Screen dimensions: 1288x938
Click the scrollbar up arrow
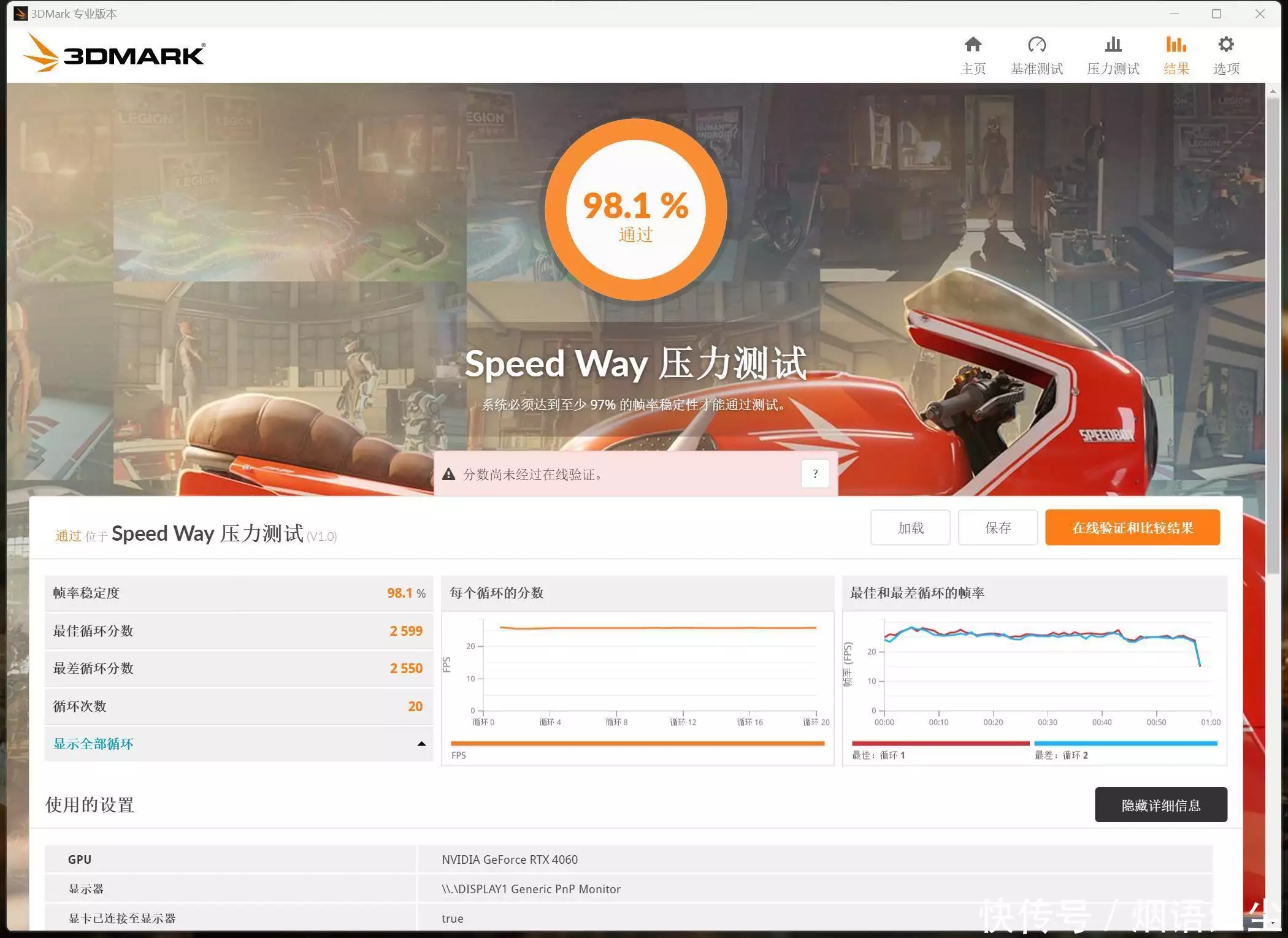tap(1272, 91)
